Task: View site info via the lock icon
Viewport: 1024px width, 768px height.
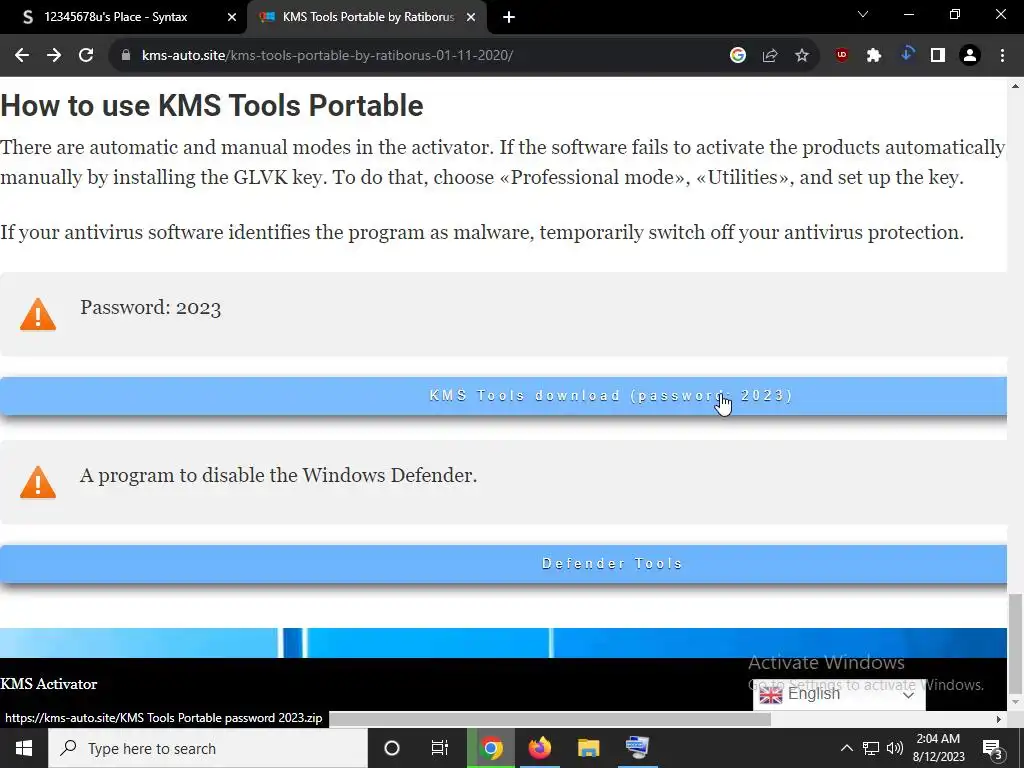Action: (125, 56)
